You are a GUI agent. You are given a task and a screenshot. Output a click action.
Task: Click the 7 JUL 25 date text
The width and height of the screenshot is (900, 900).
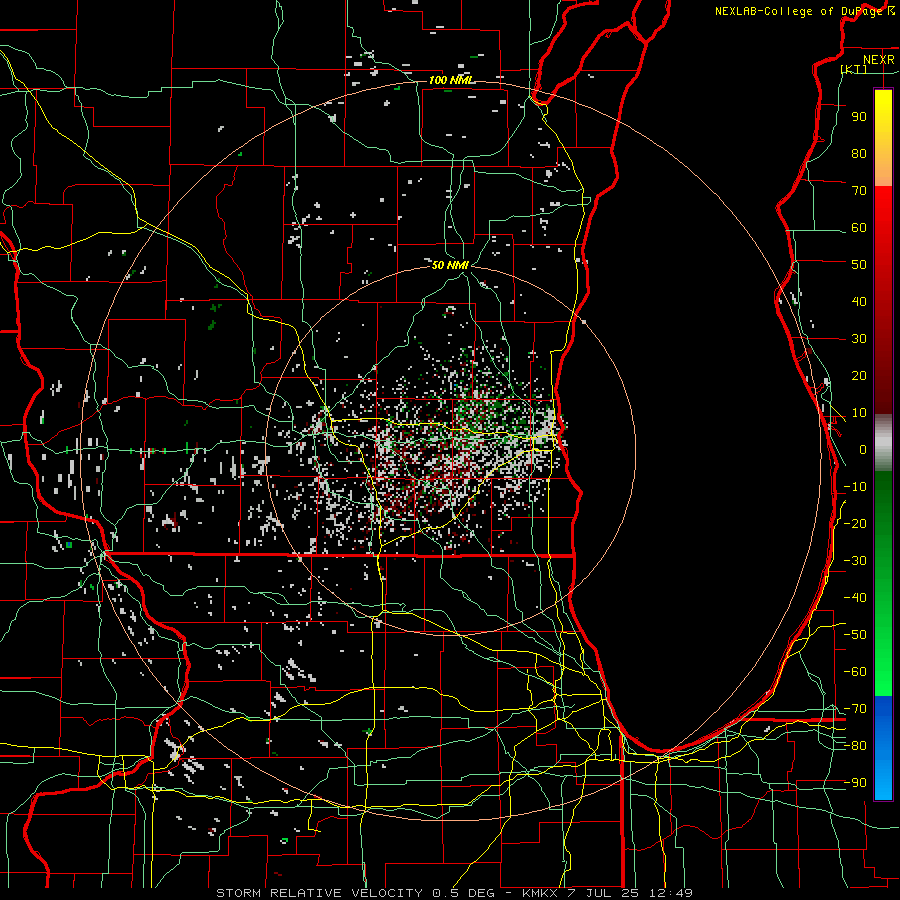[603, 893]
